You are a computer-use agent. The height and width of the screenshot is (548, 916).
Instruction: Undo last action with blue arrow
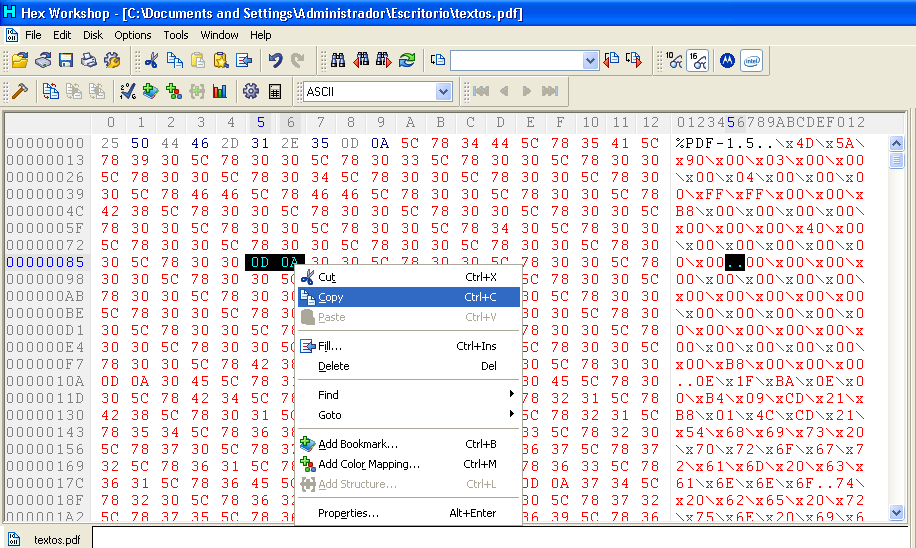tap(276, 60)
